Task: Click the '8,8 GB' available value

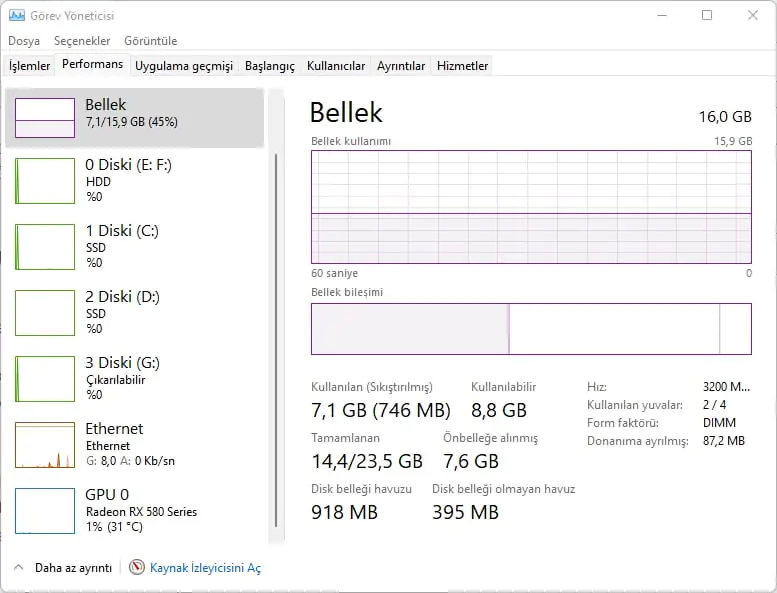Action: pos(499,410)
